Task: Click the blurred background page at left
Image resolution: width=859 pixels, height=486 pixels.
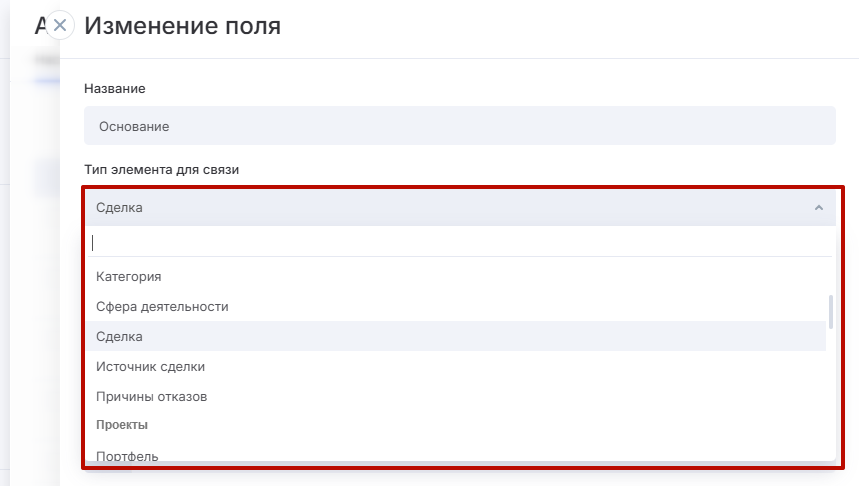Action: 30,274
